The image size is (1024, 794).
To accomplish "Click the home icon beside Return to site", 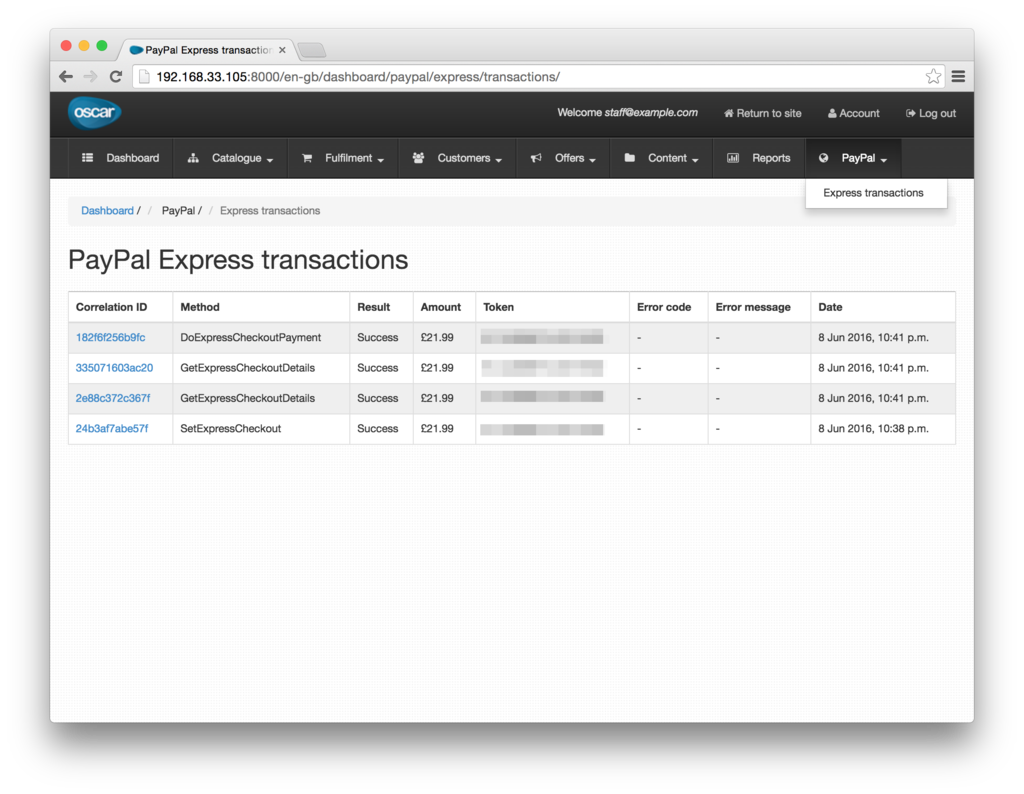I will point(729,114).
